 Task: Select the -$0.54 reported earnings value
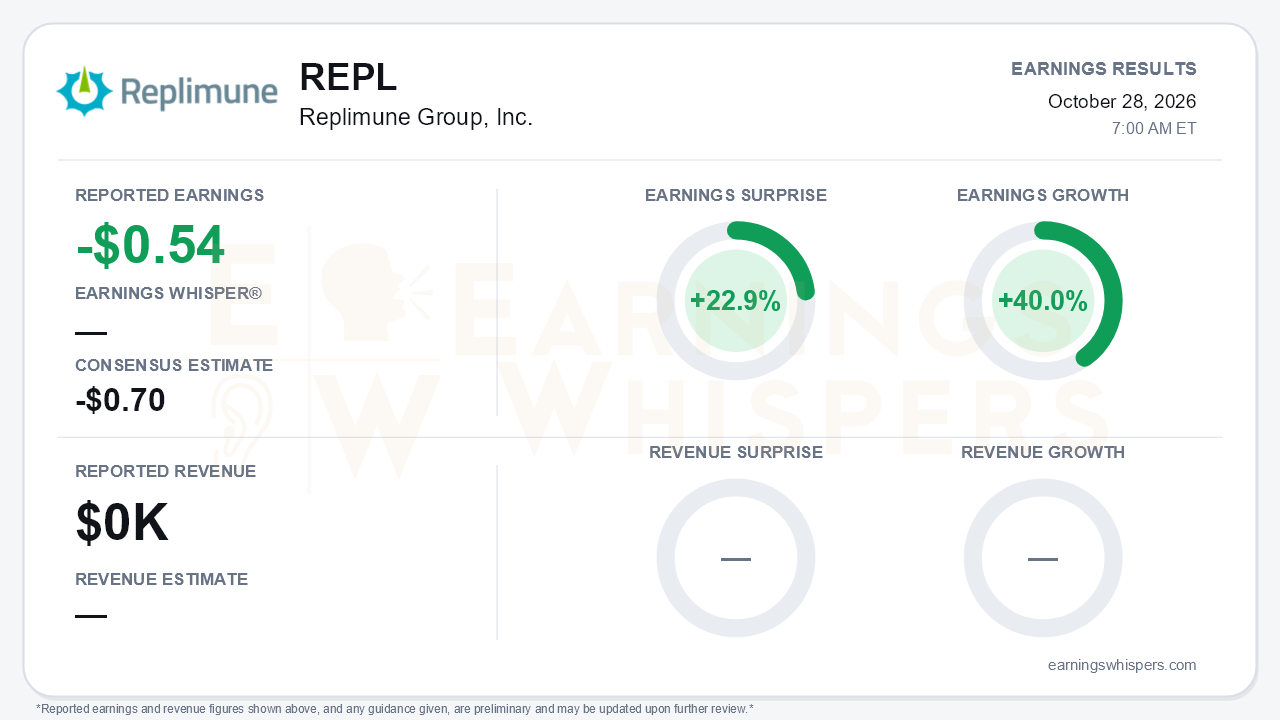coord(150,245)
